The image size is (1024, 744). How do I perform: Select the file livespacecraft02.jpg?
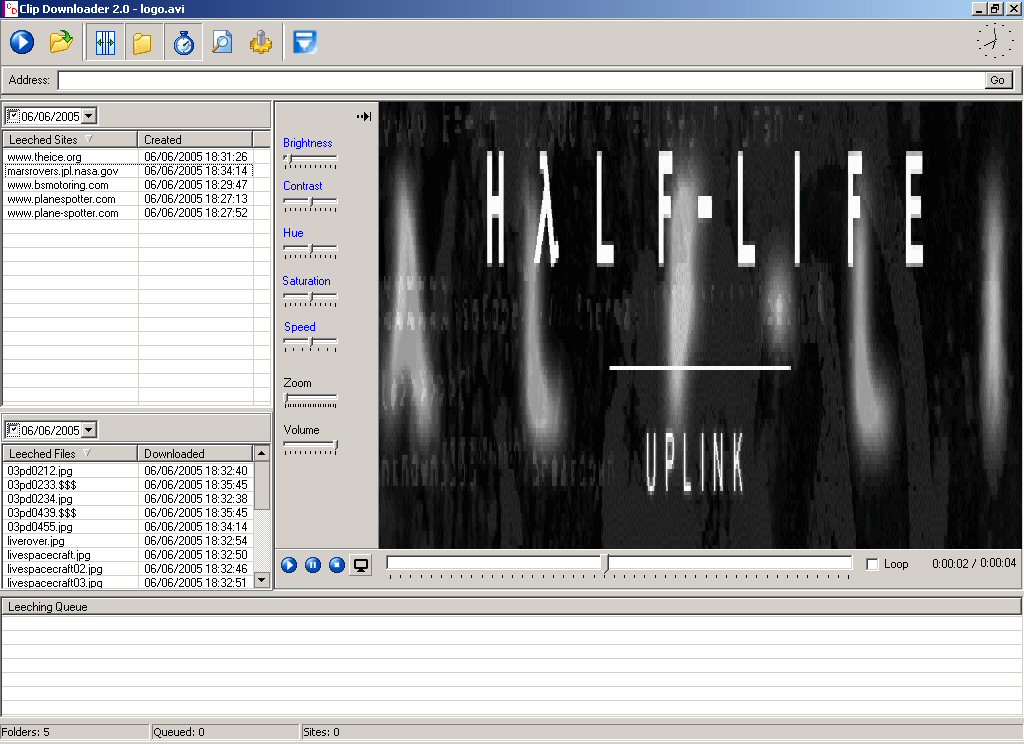point(128,569)
